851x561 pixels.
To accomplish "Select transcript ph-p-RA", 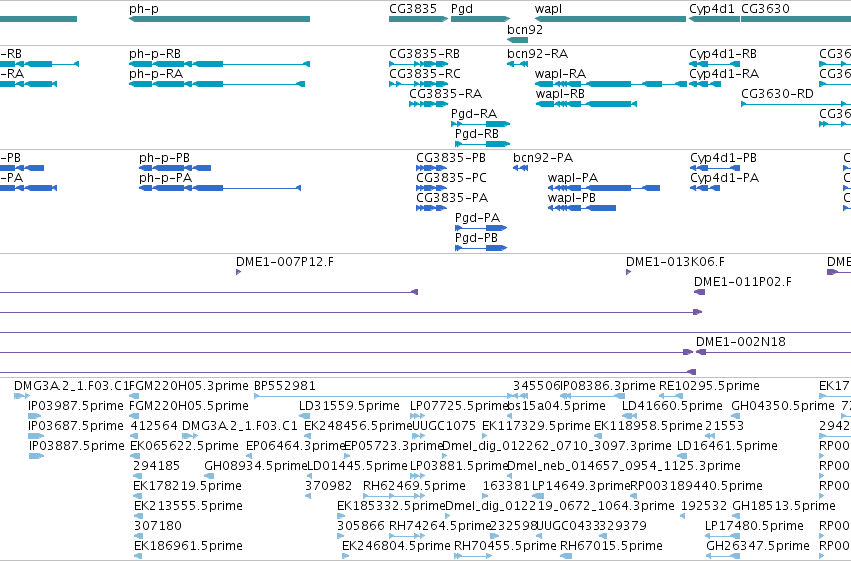I will pyautogui.click(x=217, y=84).
